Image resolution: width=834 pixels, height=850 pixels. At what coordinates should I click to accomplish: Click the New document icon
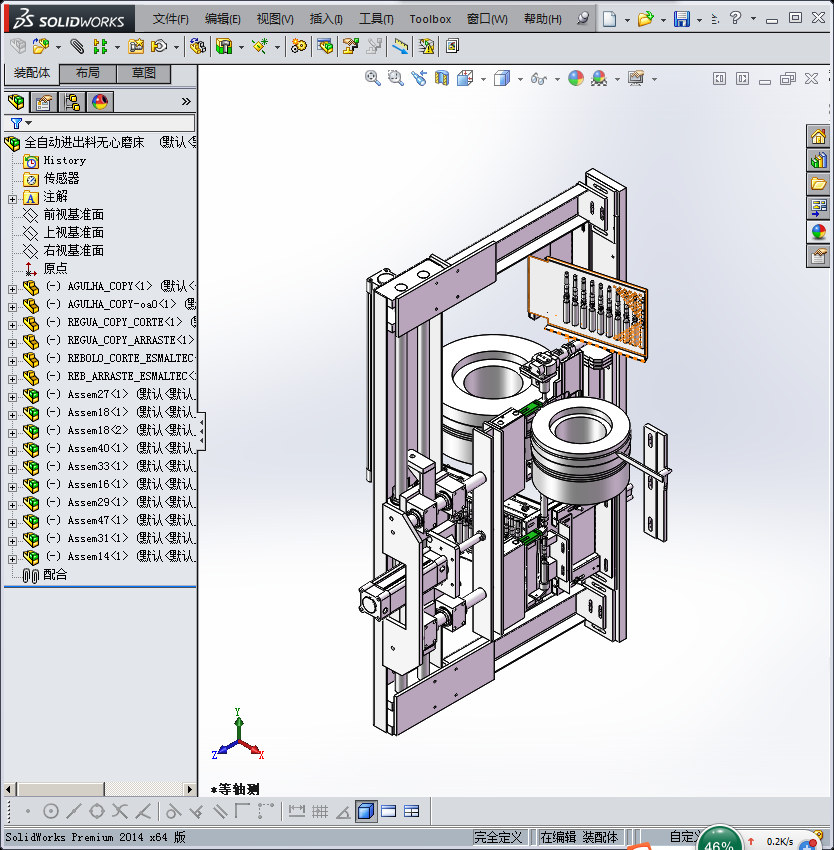610,19
